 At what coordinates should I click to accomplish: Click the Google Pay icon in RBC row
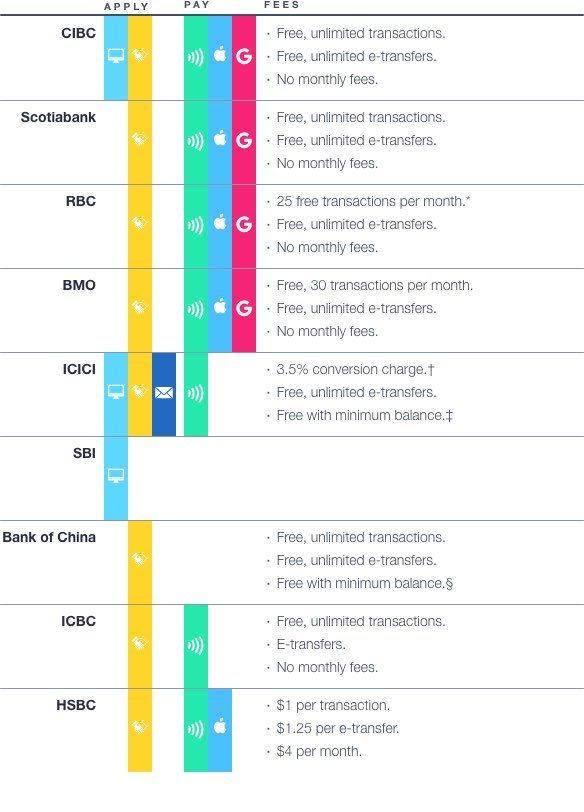click(244, 224)
